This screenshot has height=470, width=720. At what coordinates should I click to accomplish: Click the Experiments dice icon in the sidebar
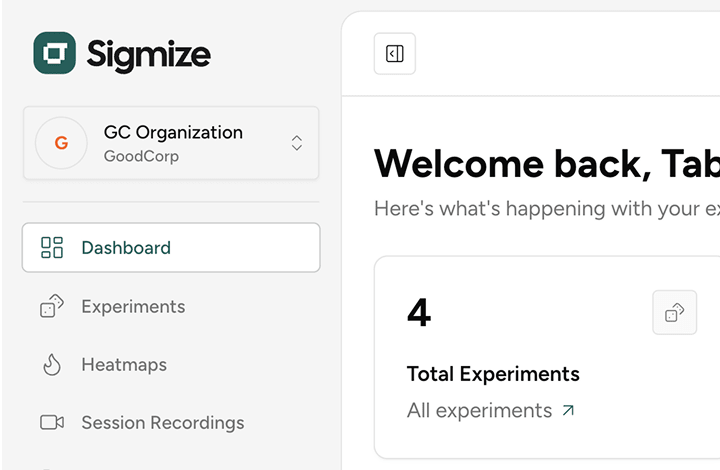[52, 306]
